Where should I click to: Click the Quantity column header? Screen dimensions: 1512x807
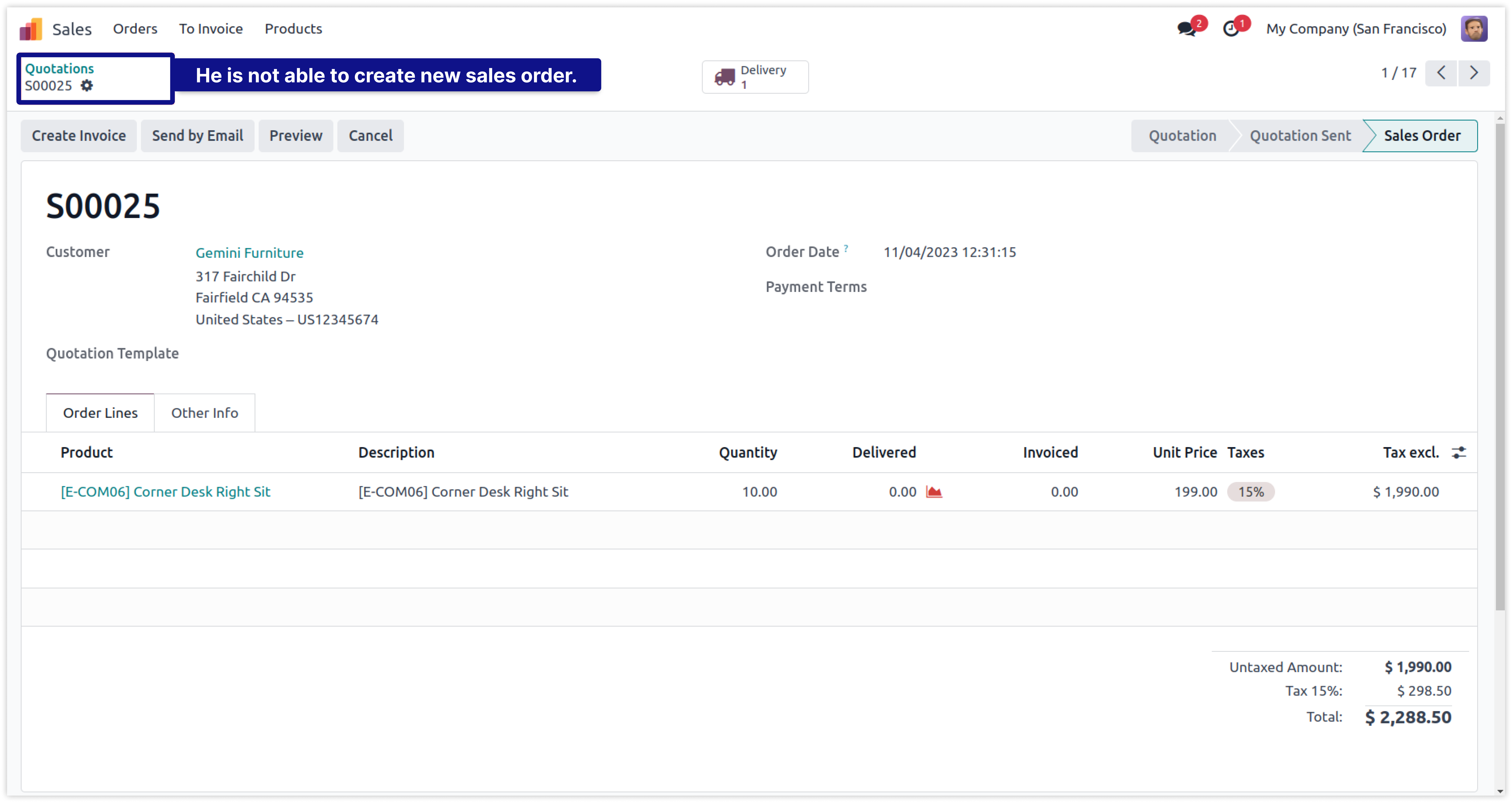click(748, 452)
